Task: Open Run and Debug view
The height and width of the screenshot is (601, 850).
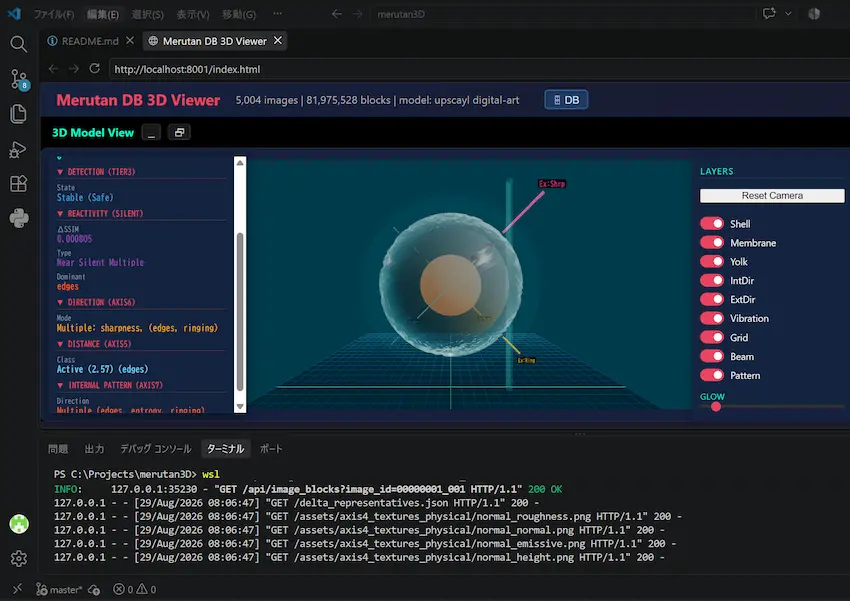Action: [x=18, y=149]
